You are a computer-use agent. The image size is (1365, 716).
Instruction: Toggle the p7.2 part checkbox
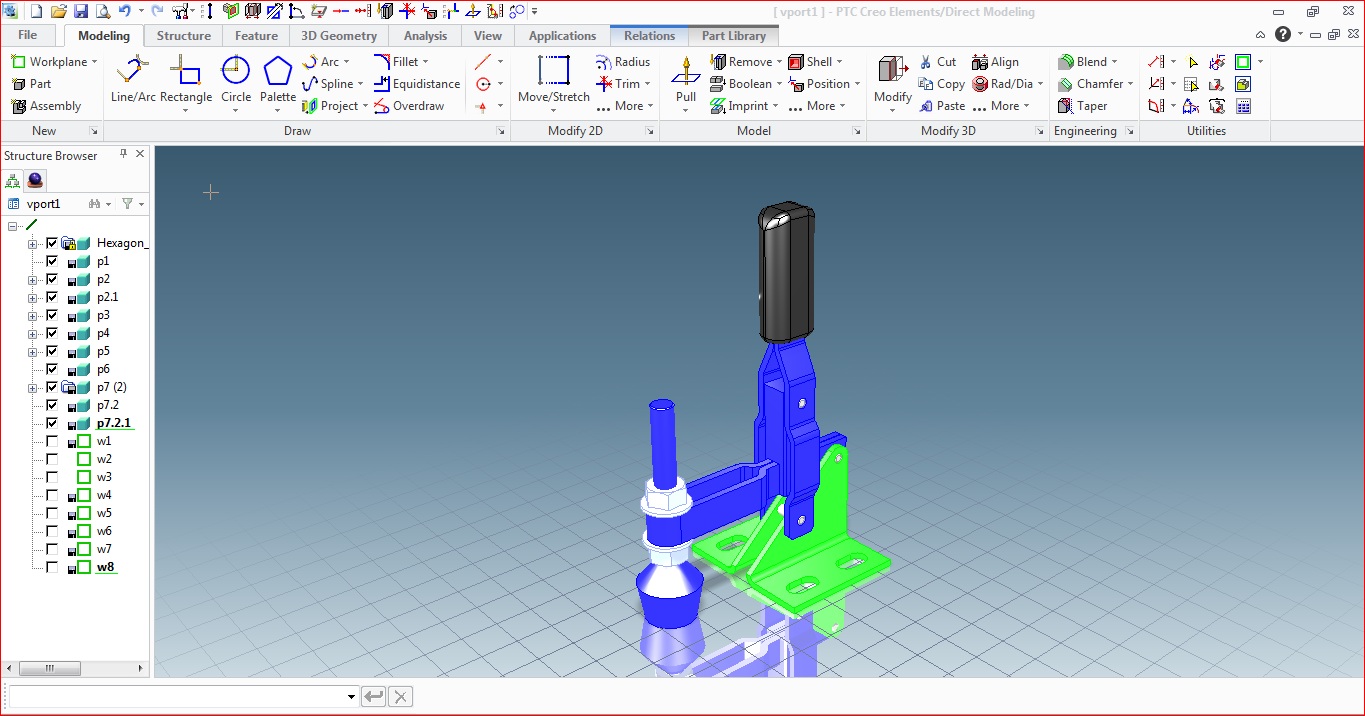(52, 405)
